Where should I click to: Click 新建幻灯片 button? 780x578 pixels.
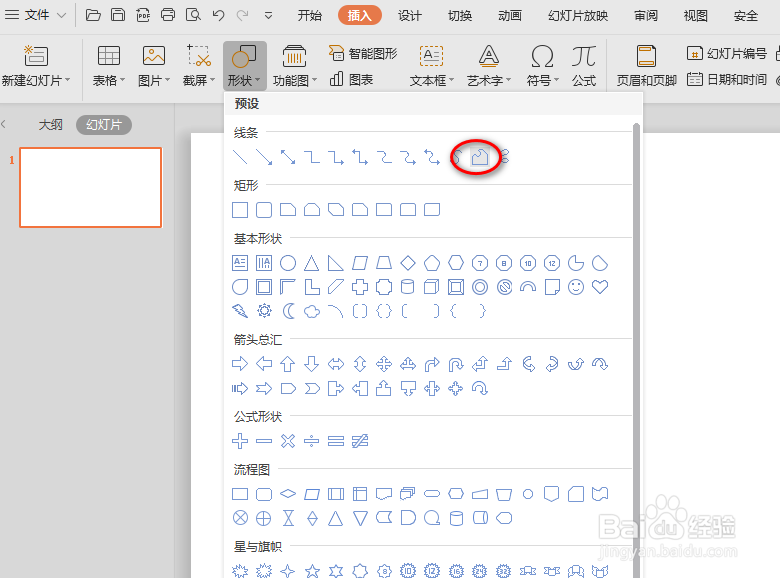(36, 66)
